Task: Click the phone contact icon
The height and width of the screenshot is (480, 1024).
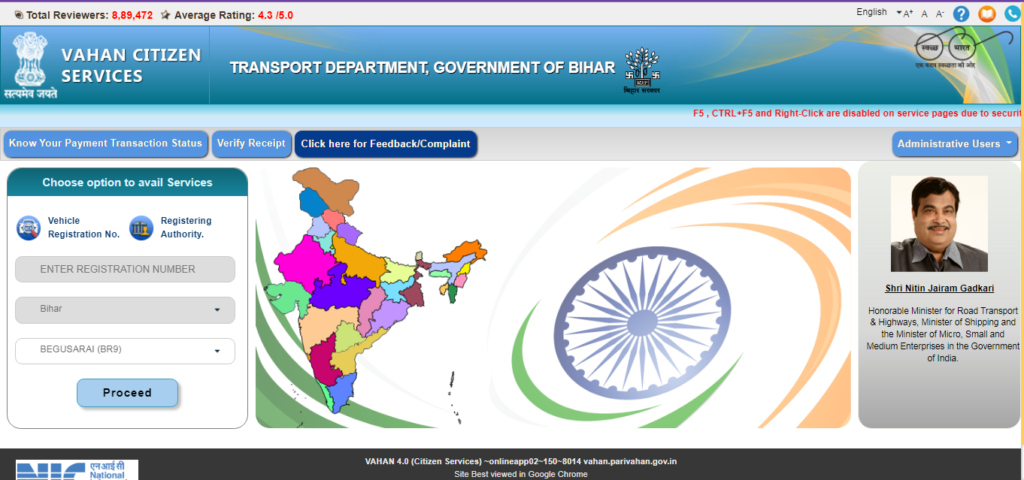Action: click(x=1012, y=14)
